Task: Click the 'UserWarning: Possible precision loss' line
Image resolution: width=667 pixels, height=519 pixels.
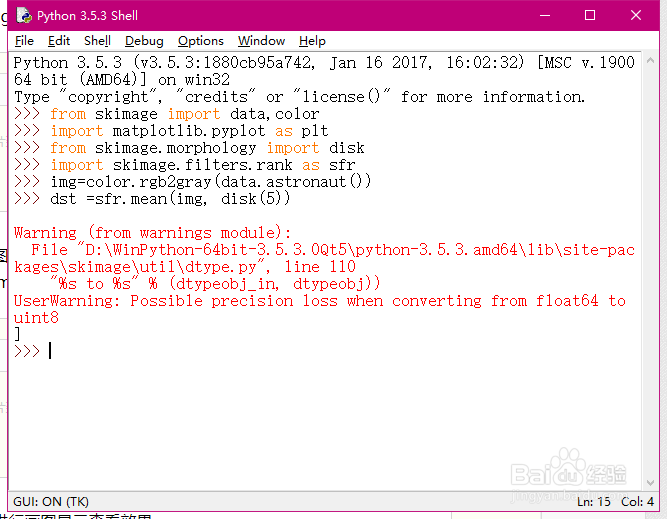Action: [x=320, y=301]
